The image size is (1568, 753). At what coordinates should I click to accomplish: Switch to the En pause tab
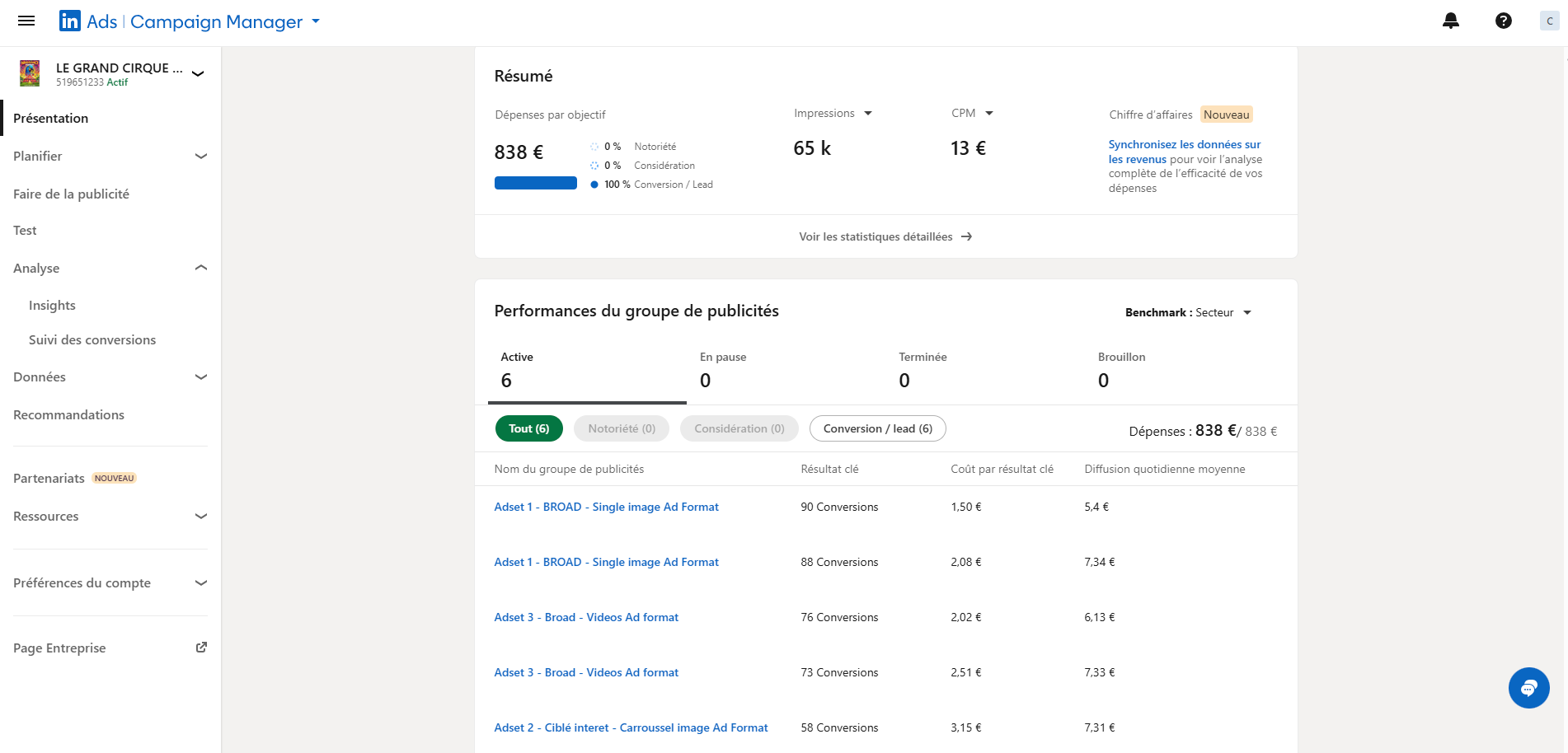tap(723, 369)
